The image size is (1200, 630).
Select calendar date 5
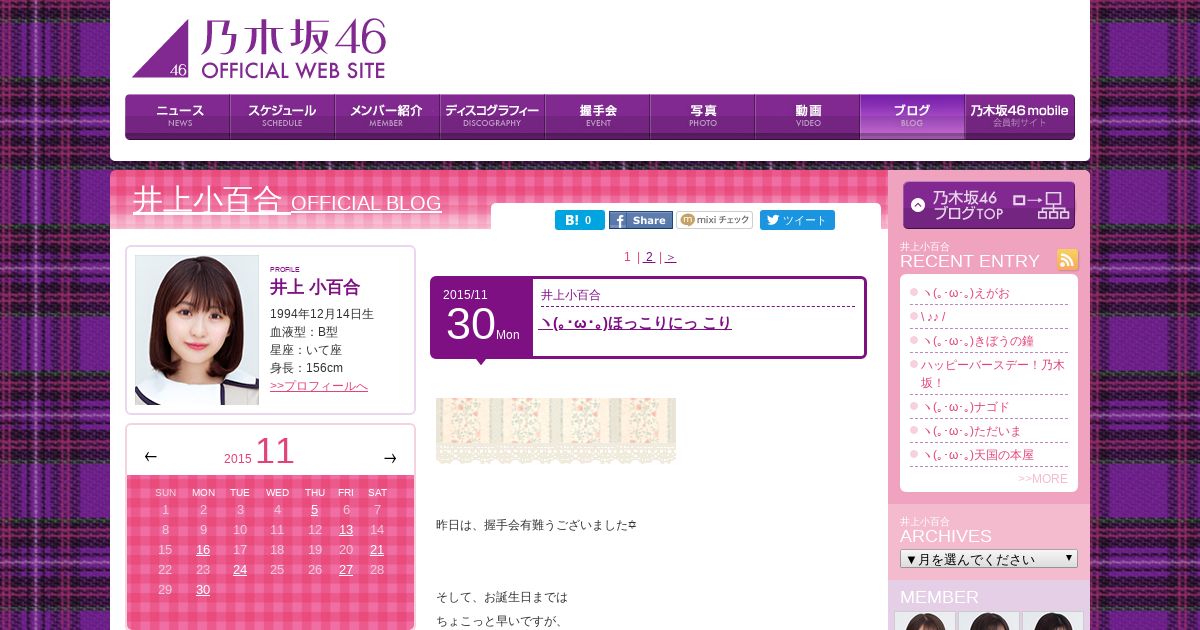coord(314,510)
